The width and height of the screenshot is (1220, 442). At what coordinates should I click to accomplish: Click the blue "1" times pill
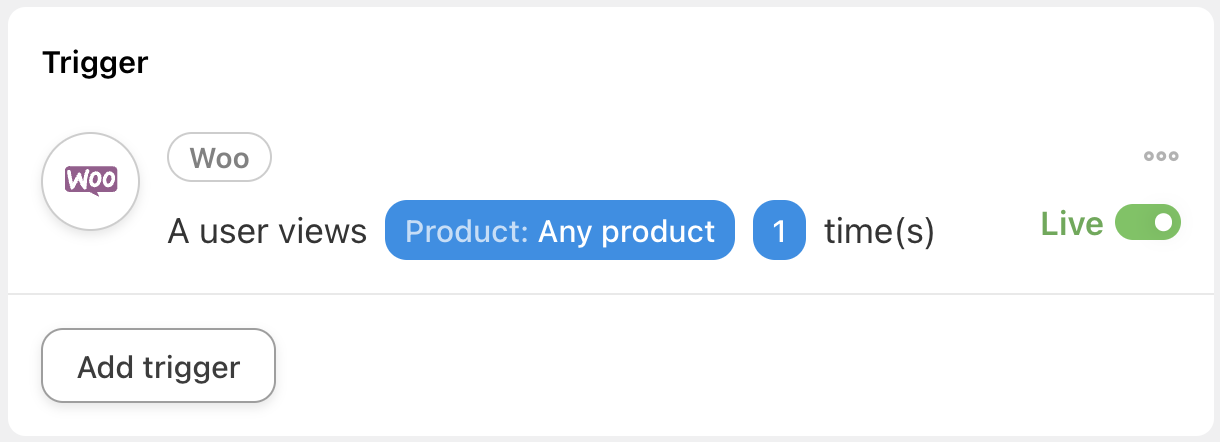coord(779,232)
